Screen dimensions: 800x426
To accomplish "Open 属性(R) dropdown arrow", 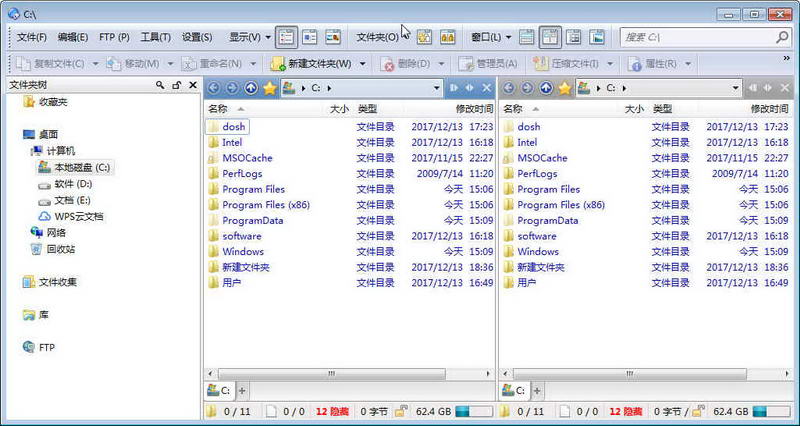I will [688, 64].
